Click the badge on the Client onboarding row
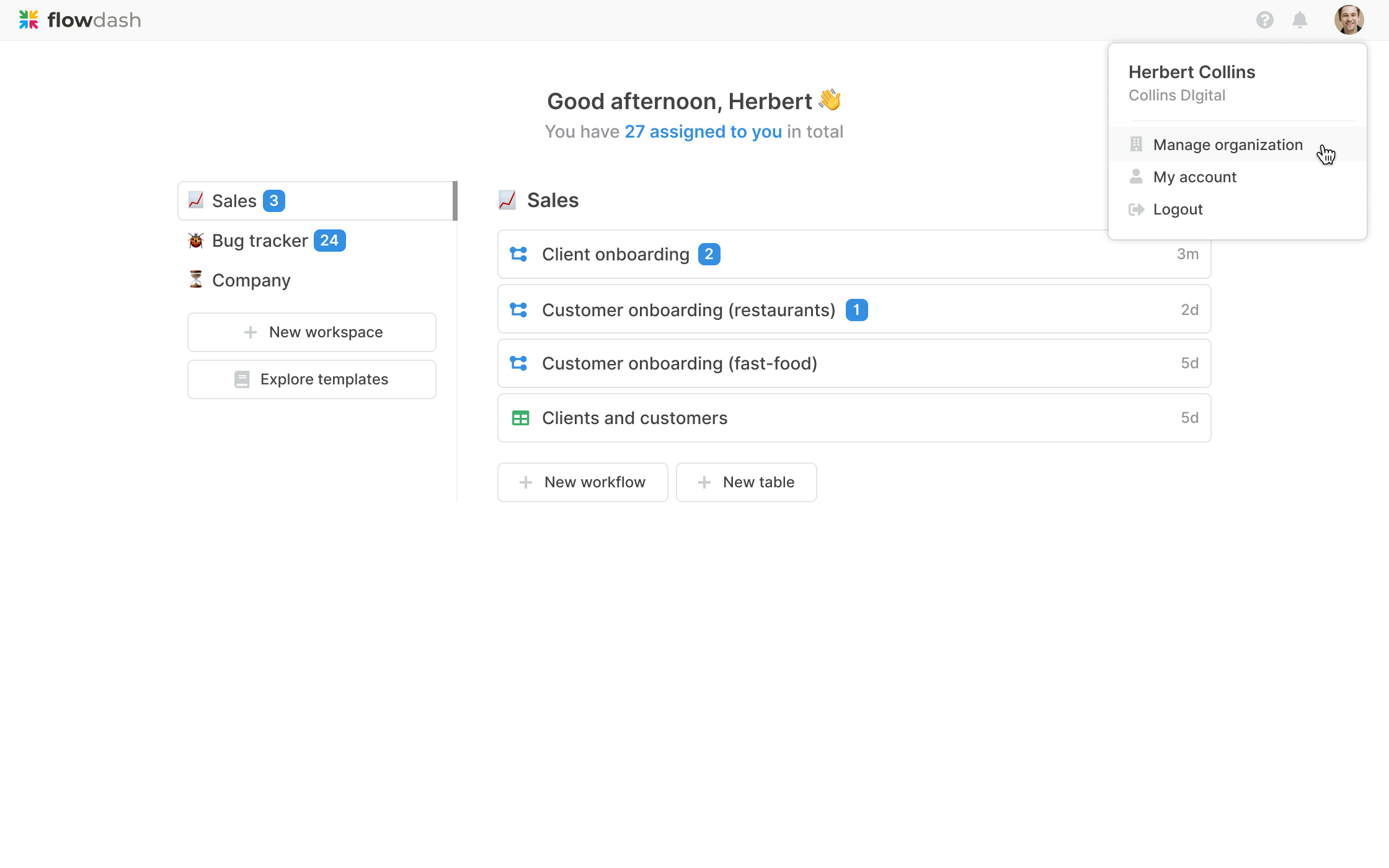Screen dimensions: 1389x868 click(709, 254)
